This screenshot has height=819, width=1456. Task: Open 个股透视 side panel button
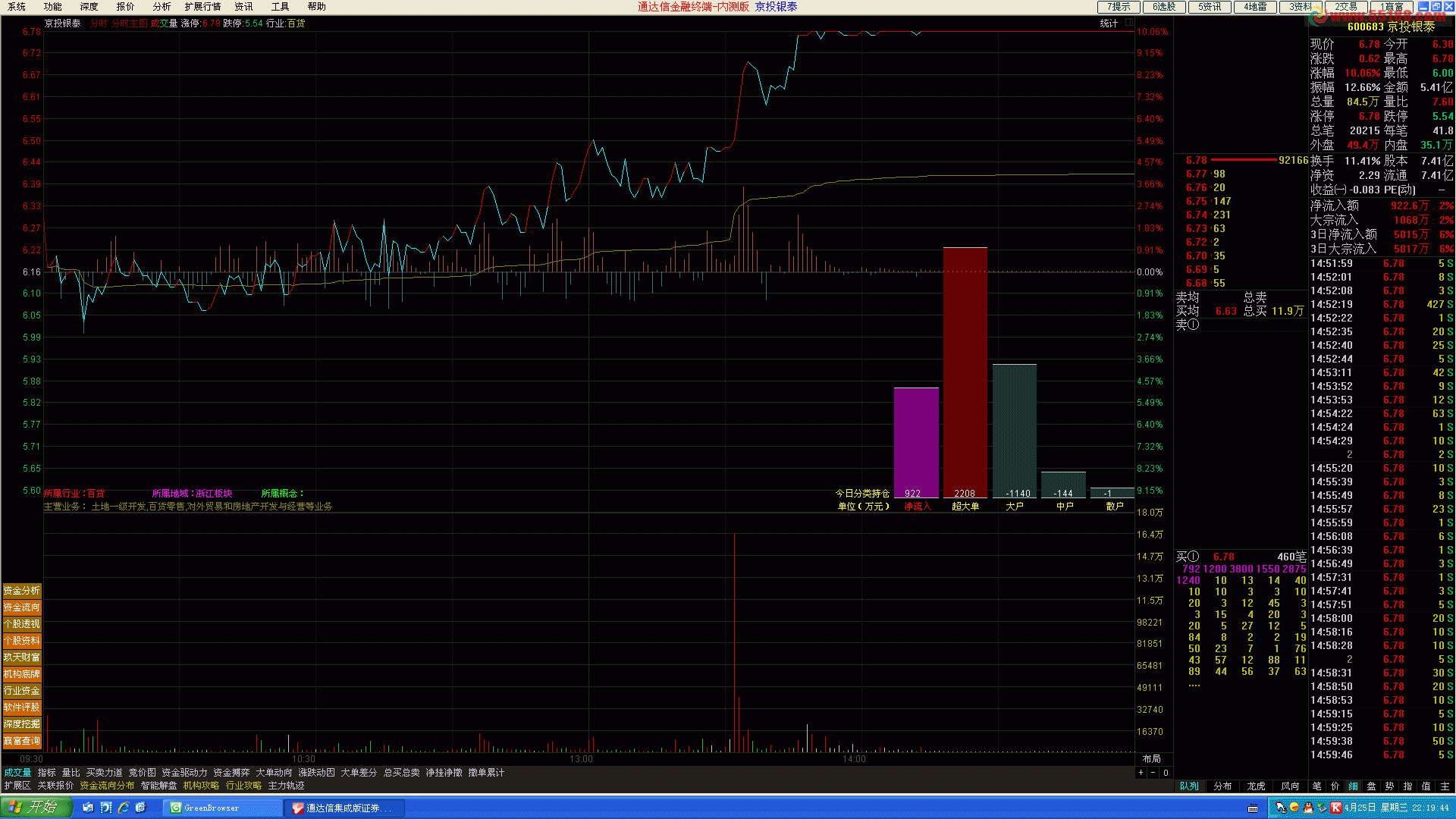click(x=22, y=623)
